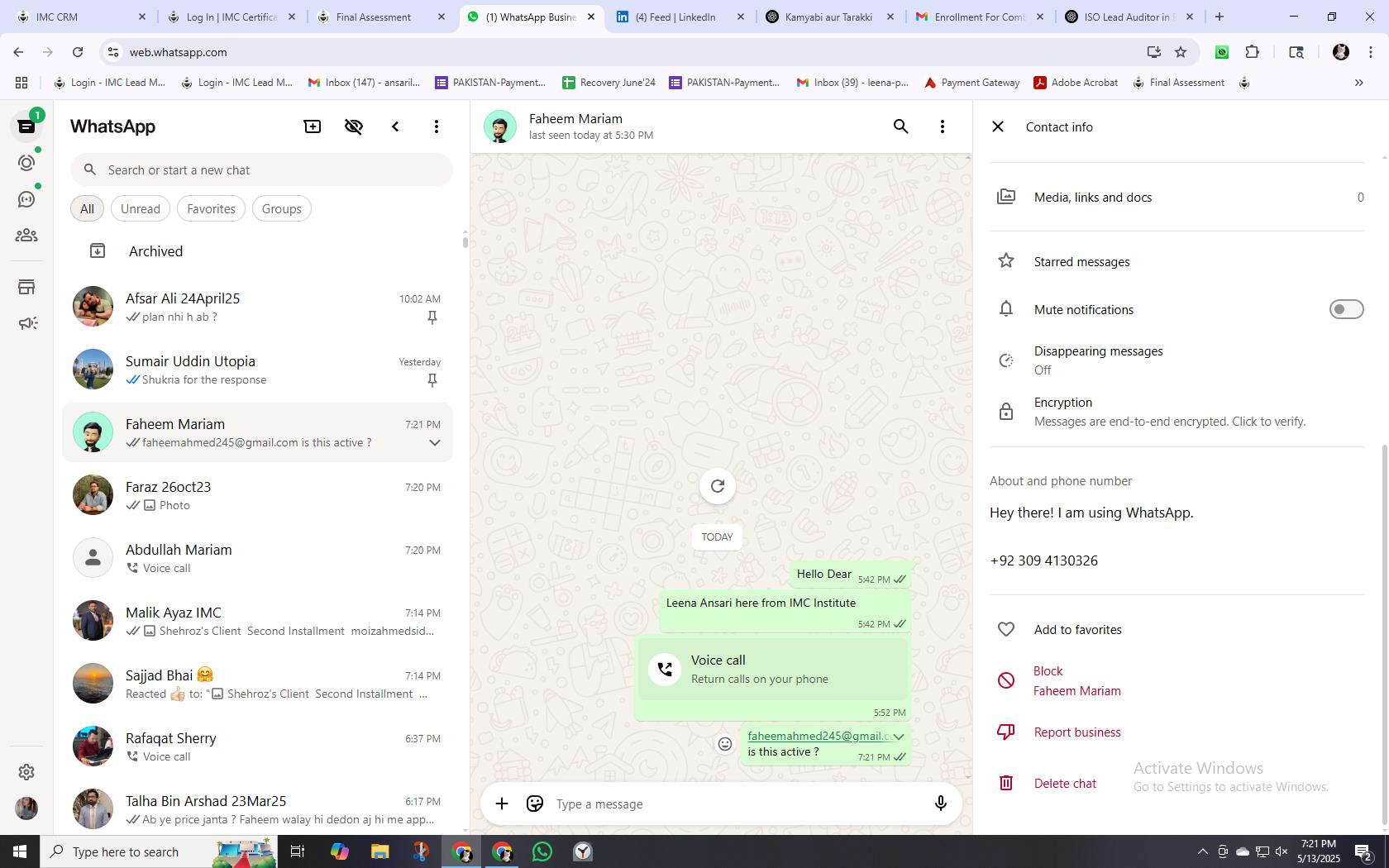The height and width of the screenshot is (868, 1389).
Task: Select the Groups chats filter
Action: point(281,209)
